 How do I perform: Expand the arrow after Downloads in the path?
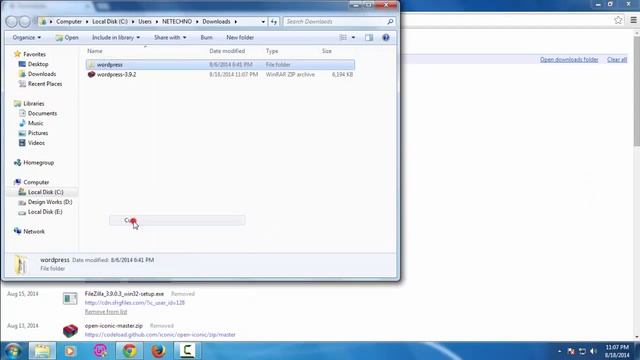point(236,22)
